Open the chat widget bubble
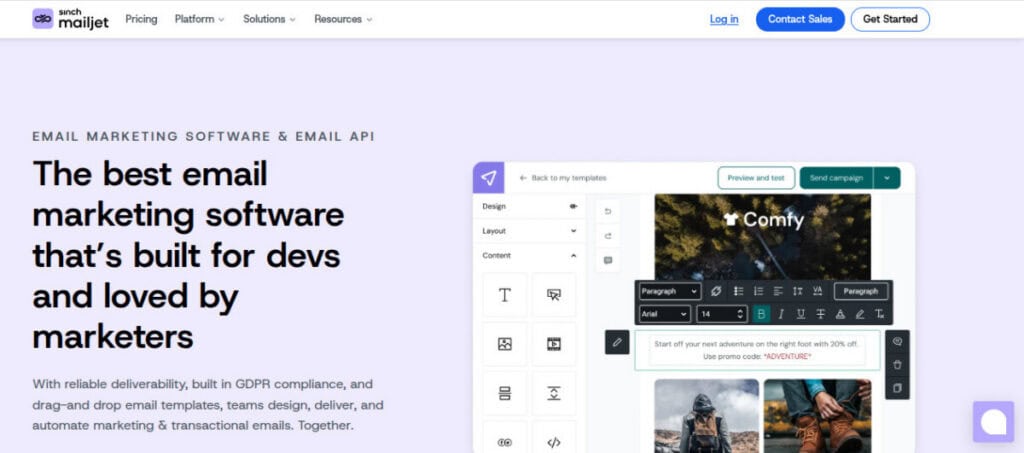This screenshot has width=1024, height=453. pos(993,422)
